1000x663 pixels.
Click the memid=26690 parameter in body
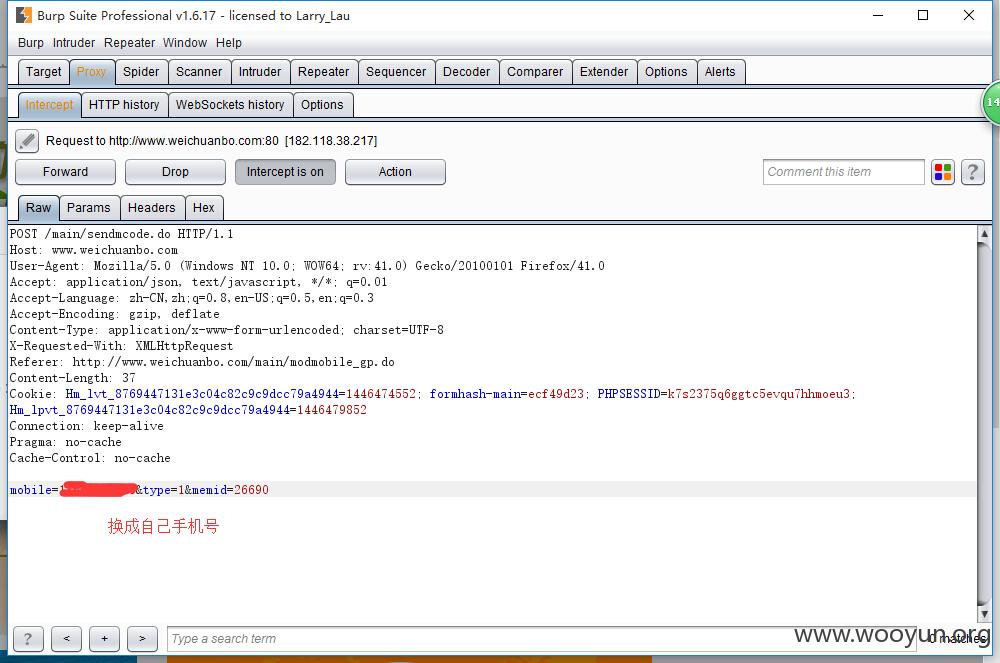pos(230,490)
